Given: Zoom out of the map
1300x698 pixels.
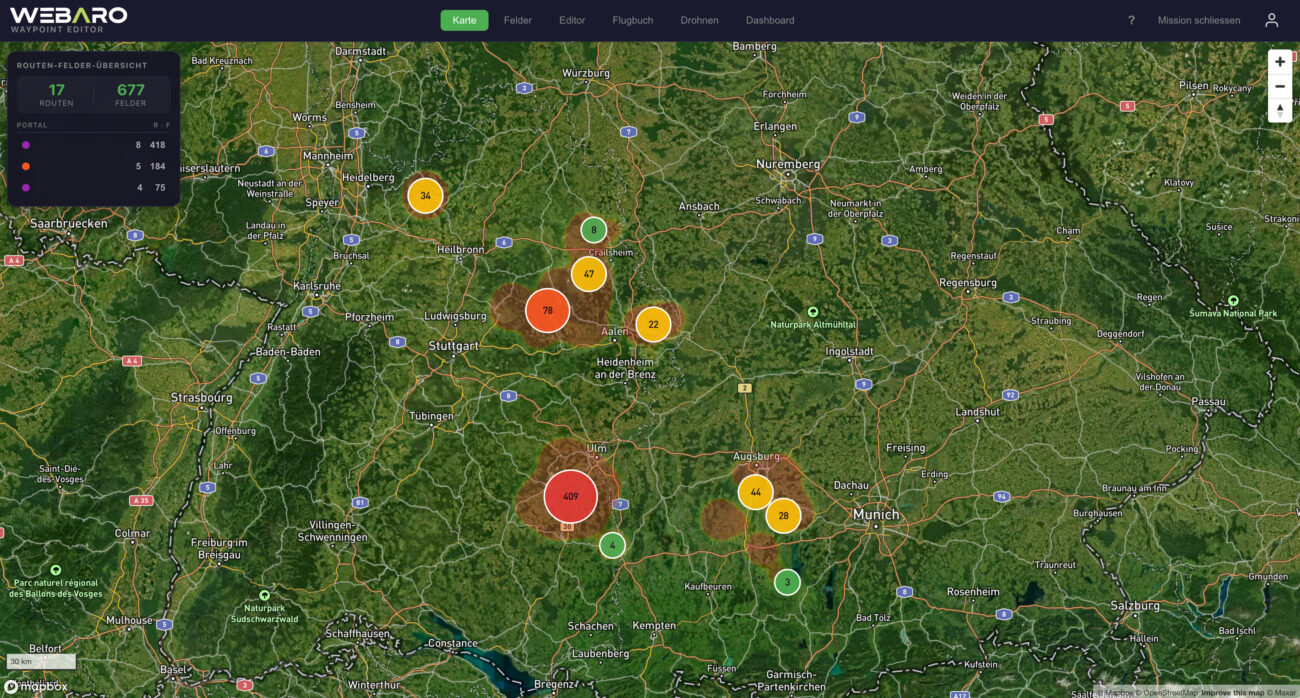Looking at the screenshot, I should [1280, 86].
